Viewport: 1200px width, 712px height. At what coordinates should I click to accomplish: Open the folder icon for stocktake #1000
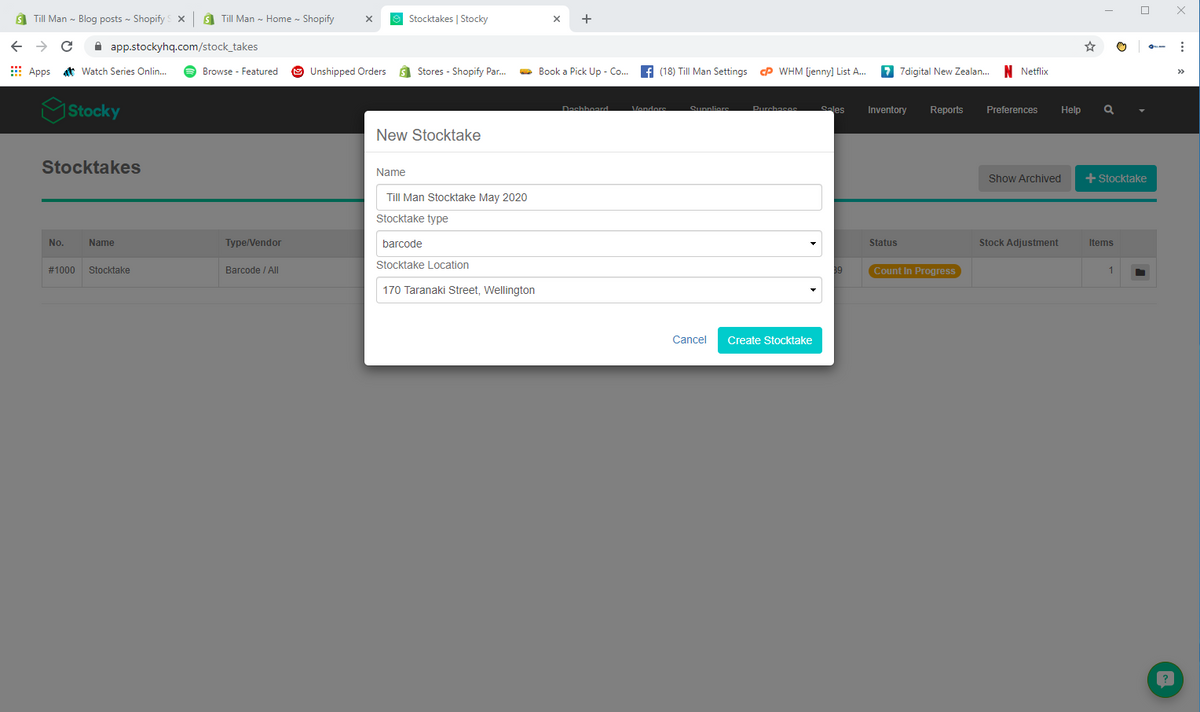tap(1138, 271)
